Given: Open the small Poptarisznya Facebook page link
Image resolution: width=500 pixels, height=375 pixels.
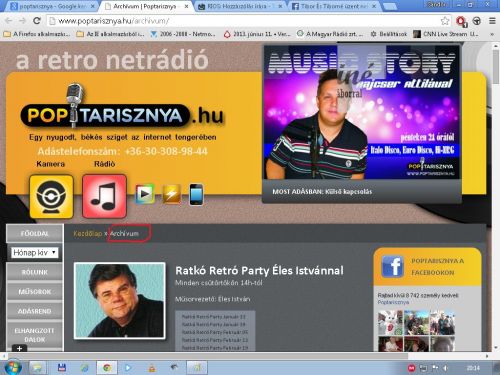Looking at the screenshot, I should (x=393, y=302).
